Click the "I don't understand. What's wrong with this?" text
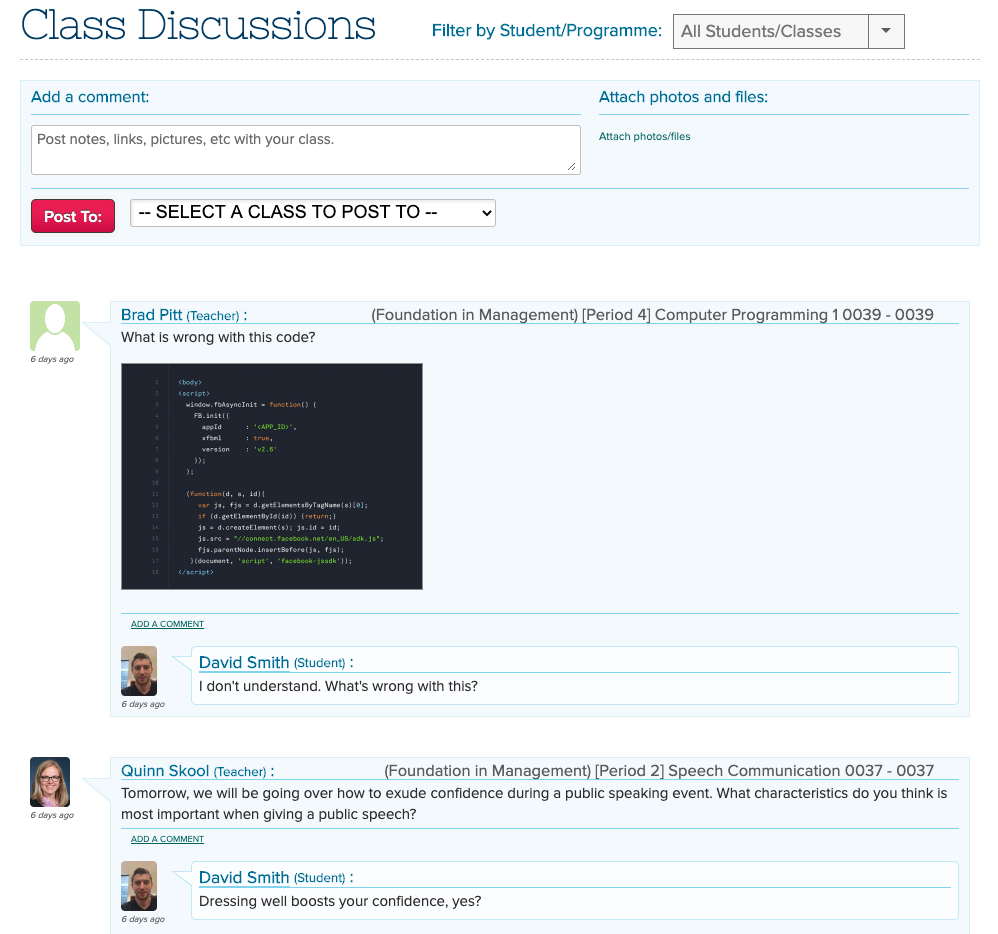Screen dimensions: 998x934 [338, 686]
